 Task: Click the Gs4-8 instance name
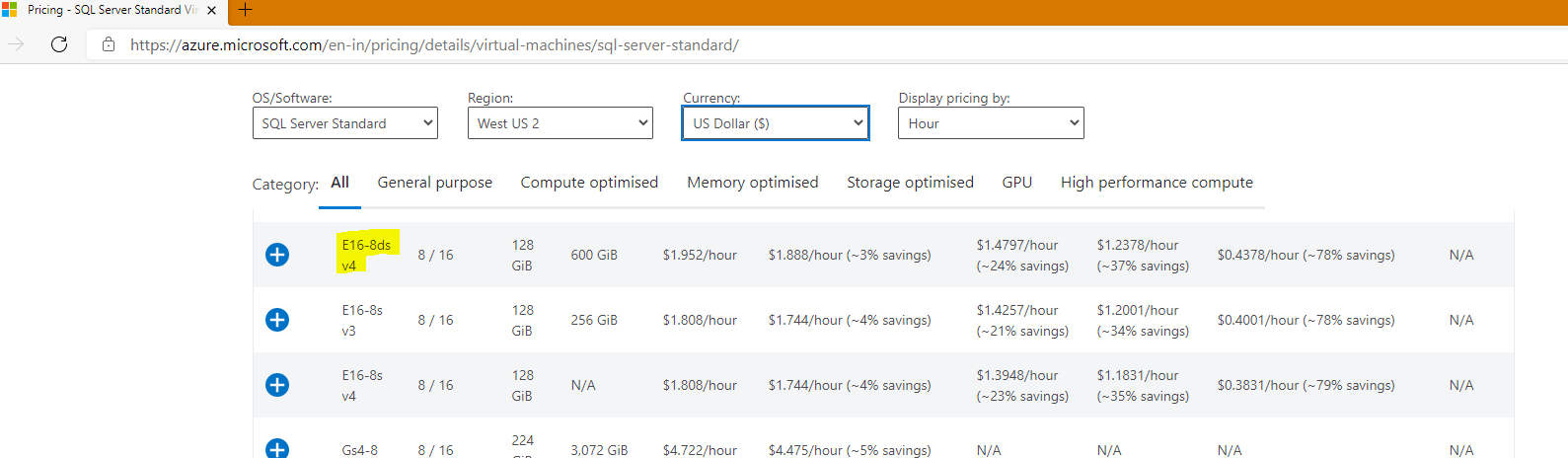tap(360, 450)
